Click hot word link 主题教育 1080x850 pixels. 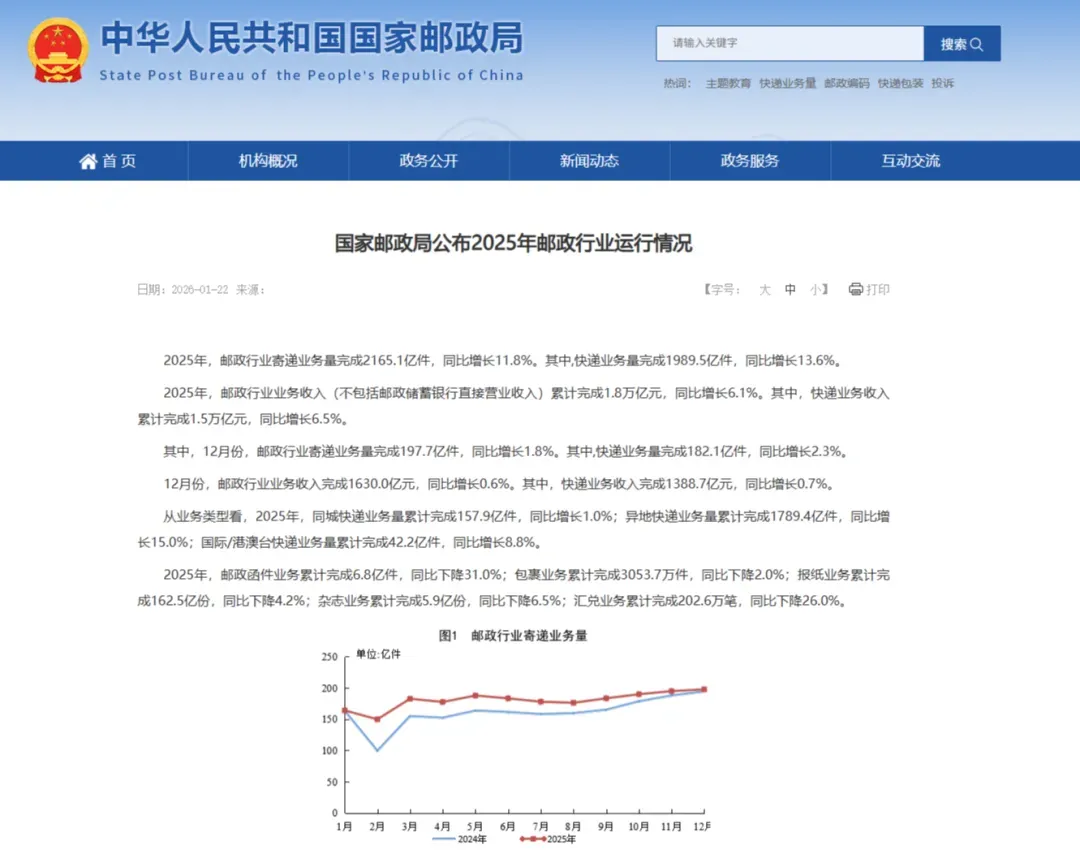coord(728,83)
